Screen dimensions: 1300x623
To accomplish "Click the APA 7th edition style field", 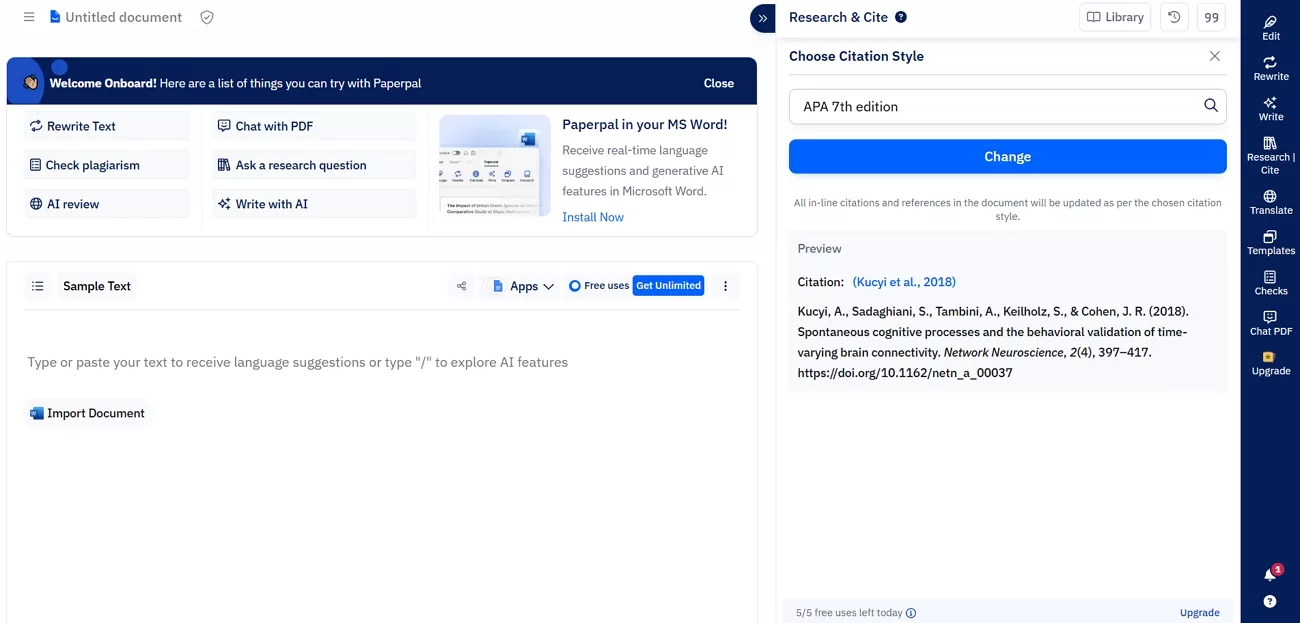I will click(x=1007, y=106).
